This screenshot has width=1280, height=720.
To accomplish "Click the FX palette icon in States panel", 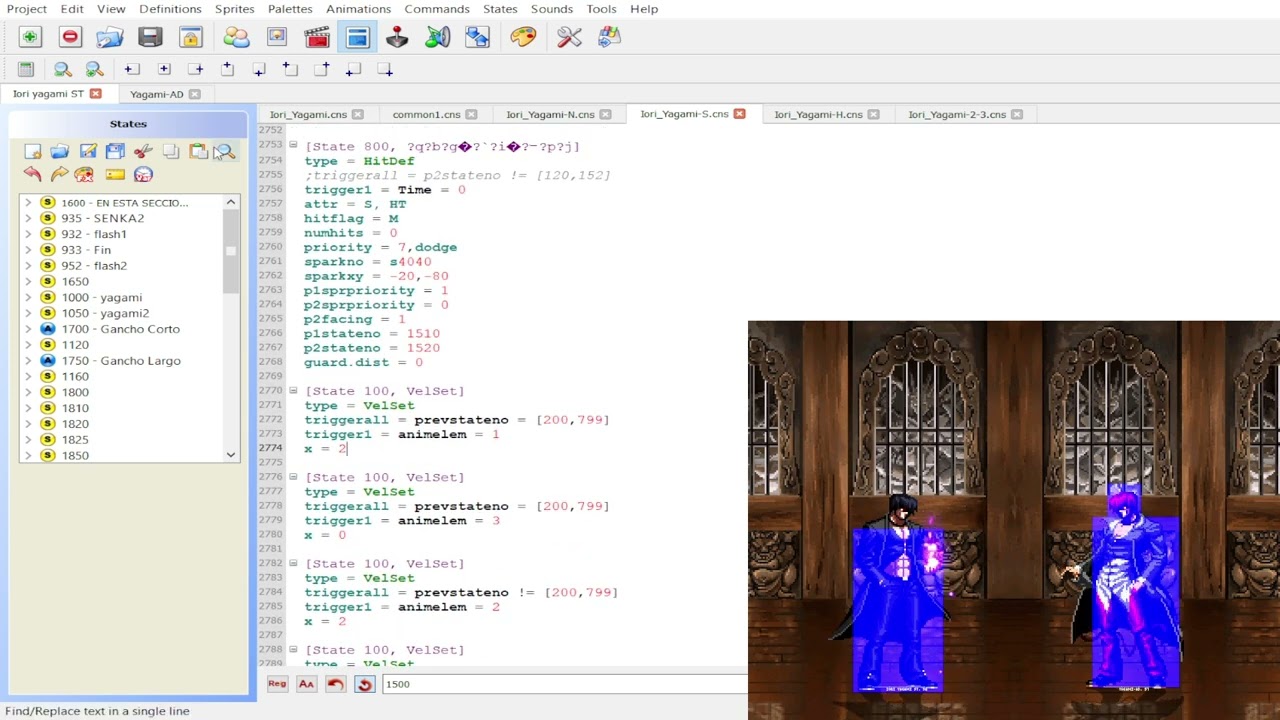I will click(84, 175).
